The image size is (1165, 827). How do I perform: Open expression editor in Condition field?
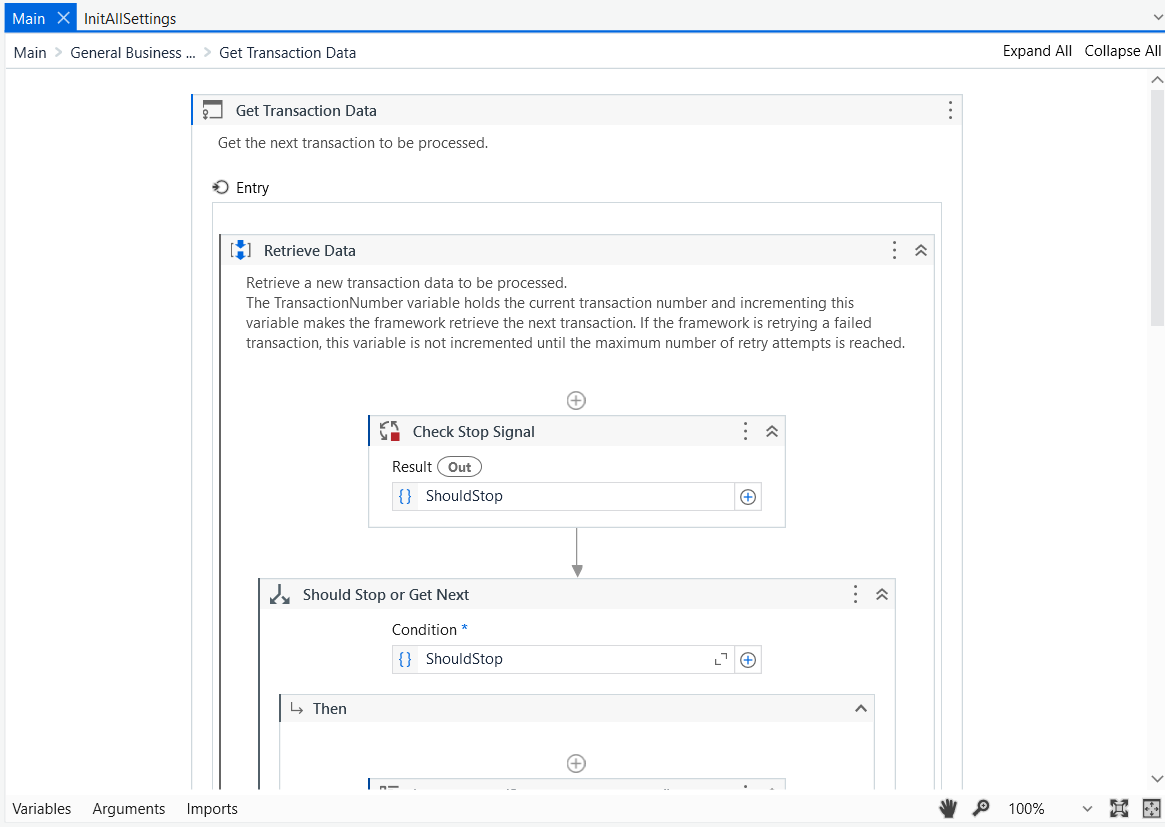pos(720,659)
